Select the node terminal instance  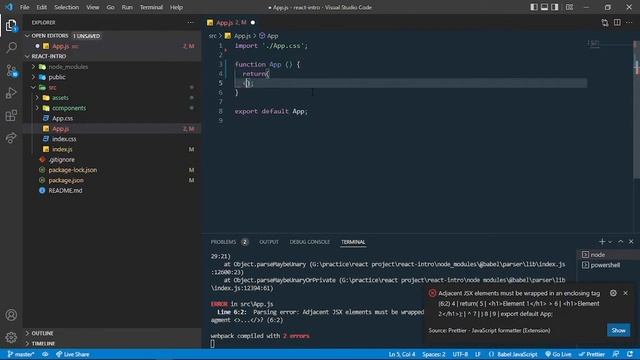coord(607,255)
